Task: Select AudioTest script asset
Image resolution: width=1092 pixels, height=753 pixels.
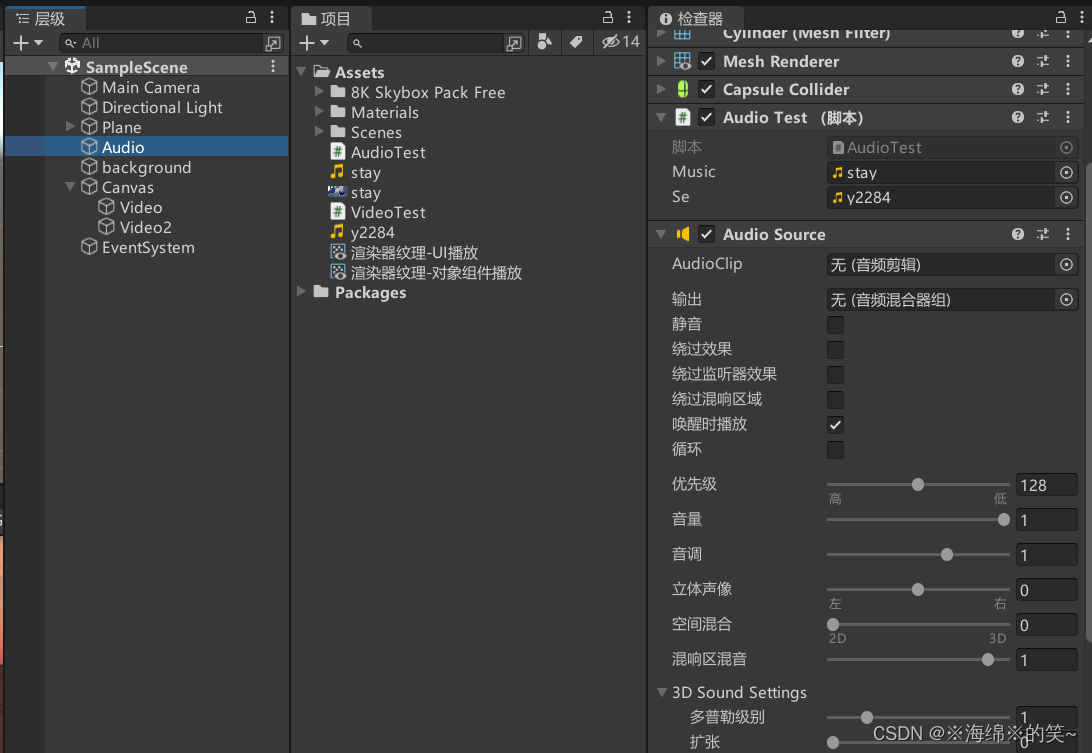Action: (388, 153)
